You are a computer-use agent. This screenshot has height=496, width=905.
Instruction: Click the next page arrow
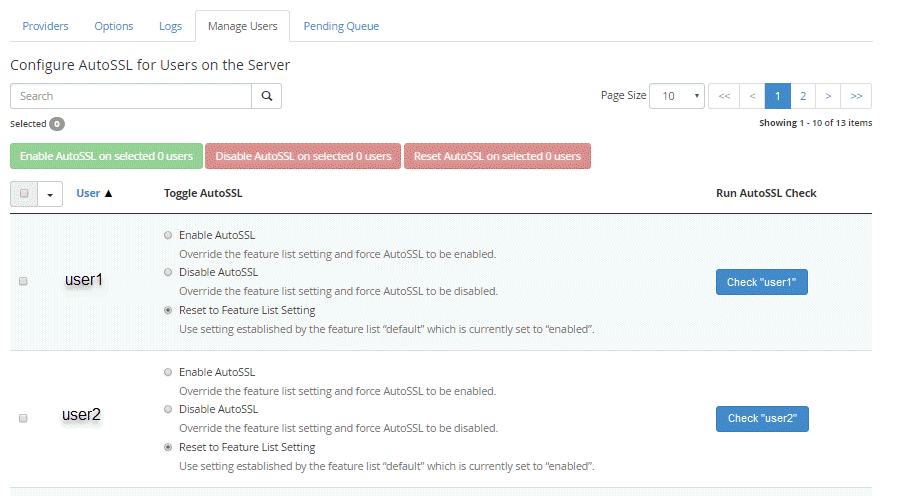pos(828,96)
